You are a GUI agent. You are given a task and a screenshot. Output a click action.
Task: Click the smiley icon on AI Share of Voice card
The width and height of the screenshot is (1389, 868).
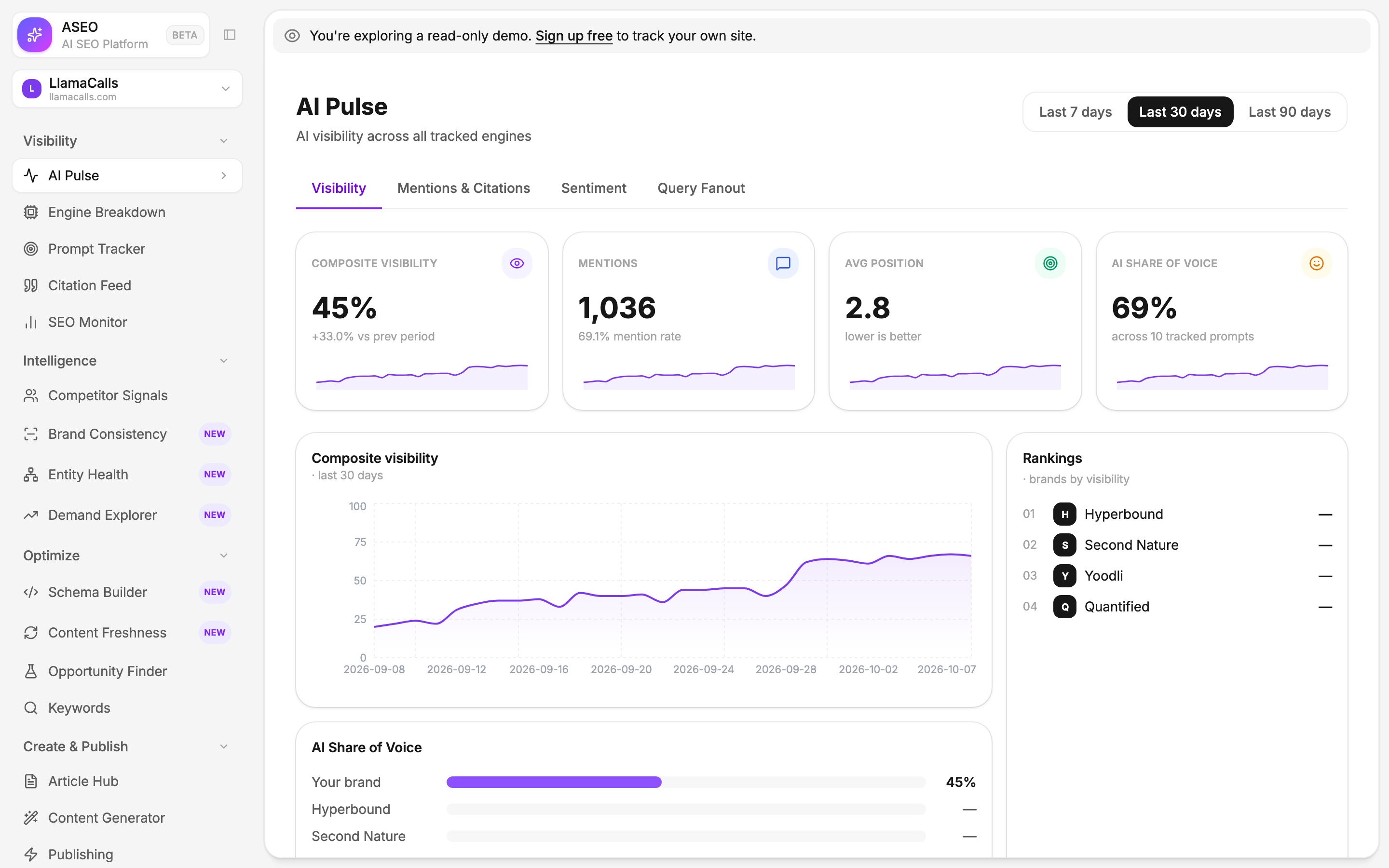click(1316, 263)
